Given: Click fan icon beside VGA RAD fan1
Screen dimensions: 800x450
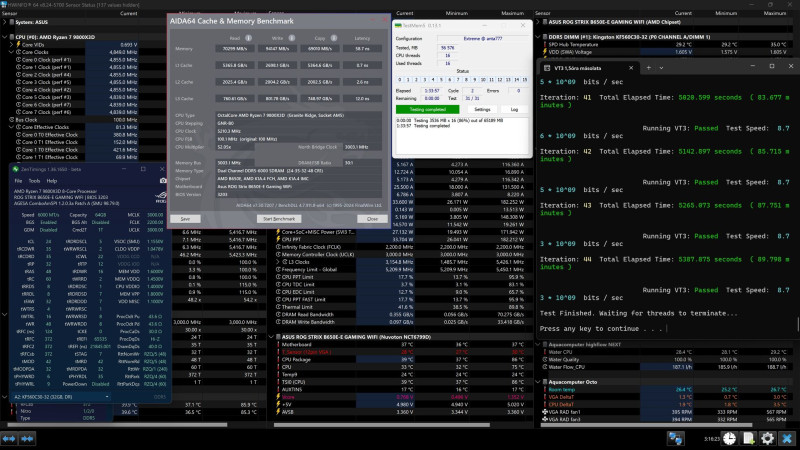Looking at the screenshot, I should [544, 412].
